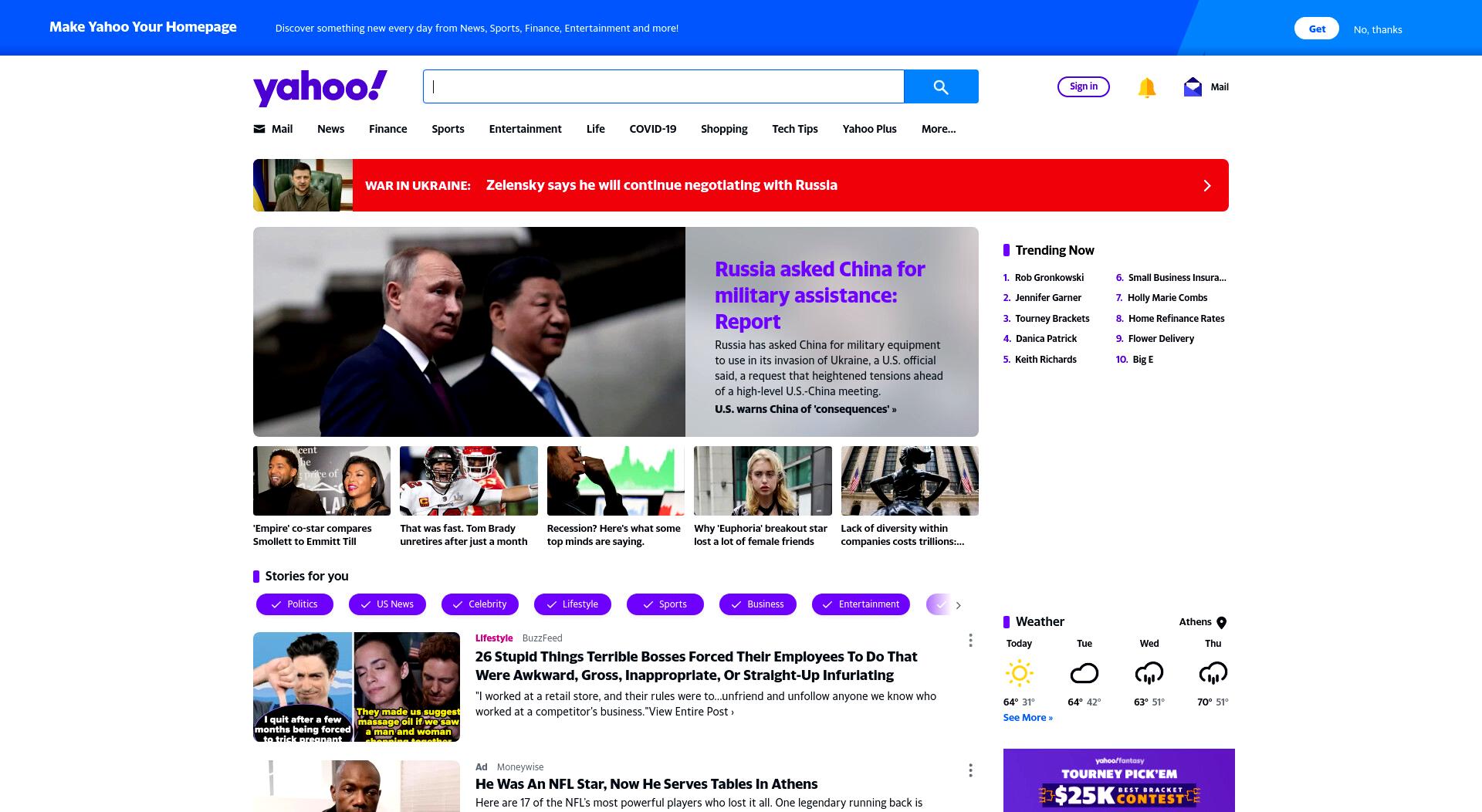1482x812 pixels.
Task: Open the See More weather link
Action: [1027, 718]
